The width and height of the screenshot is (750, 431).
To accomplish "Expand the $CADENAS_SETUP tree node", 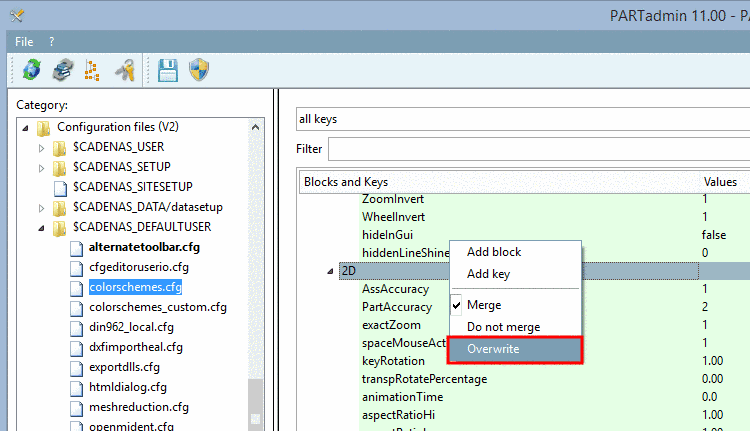I will point(42,168).
